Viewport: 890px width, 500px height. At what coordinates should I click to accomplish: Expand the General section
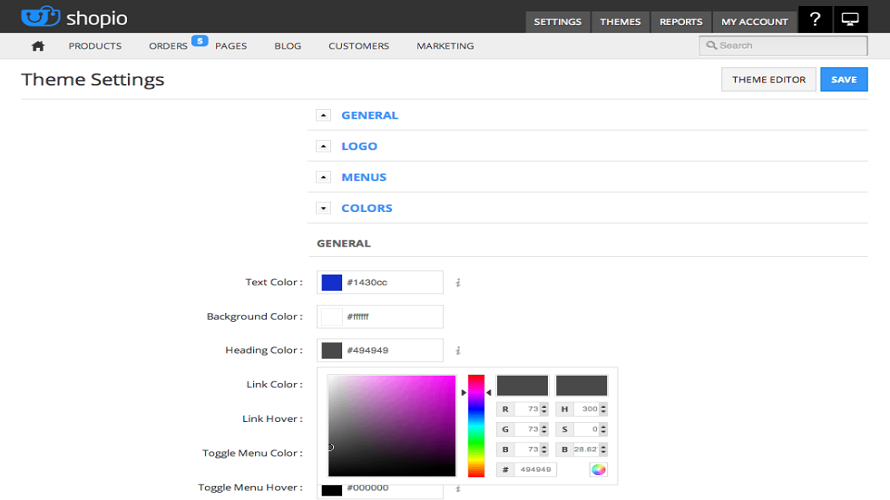click(323, 115)
